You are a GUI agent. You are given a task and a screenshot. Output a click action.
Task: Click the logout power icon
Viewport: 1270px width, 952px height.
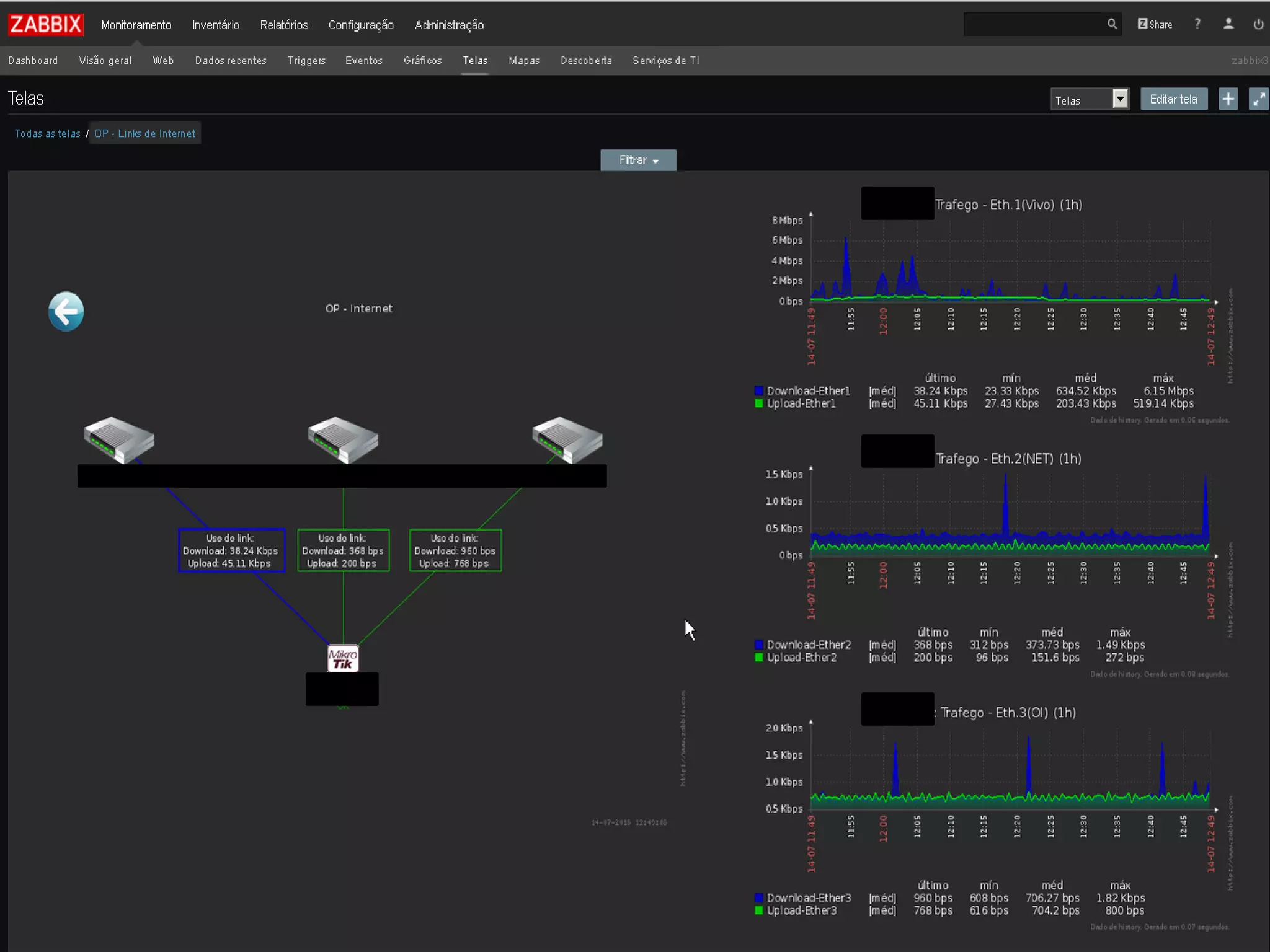[1258, 24]
